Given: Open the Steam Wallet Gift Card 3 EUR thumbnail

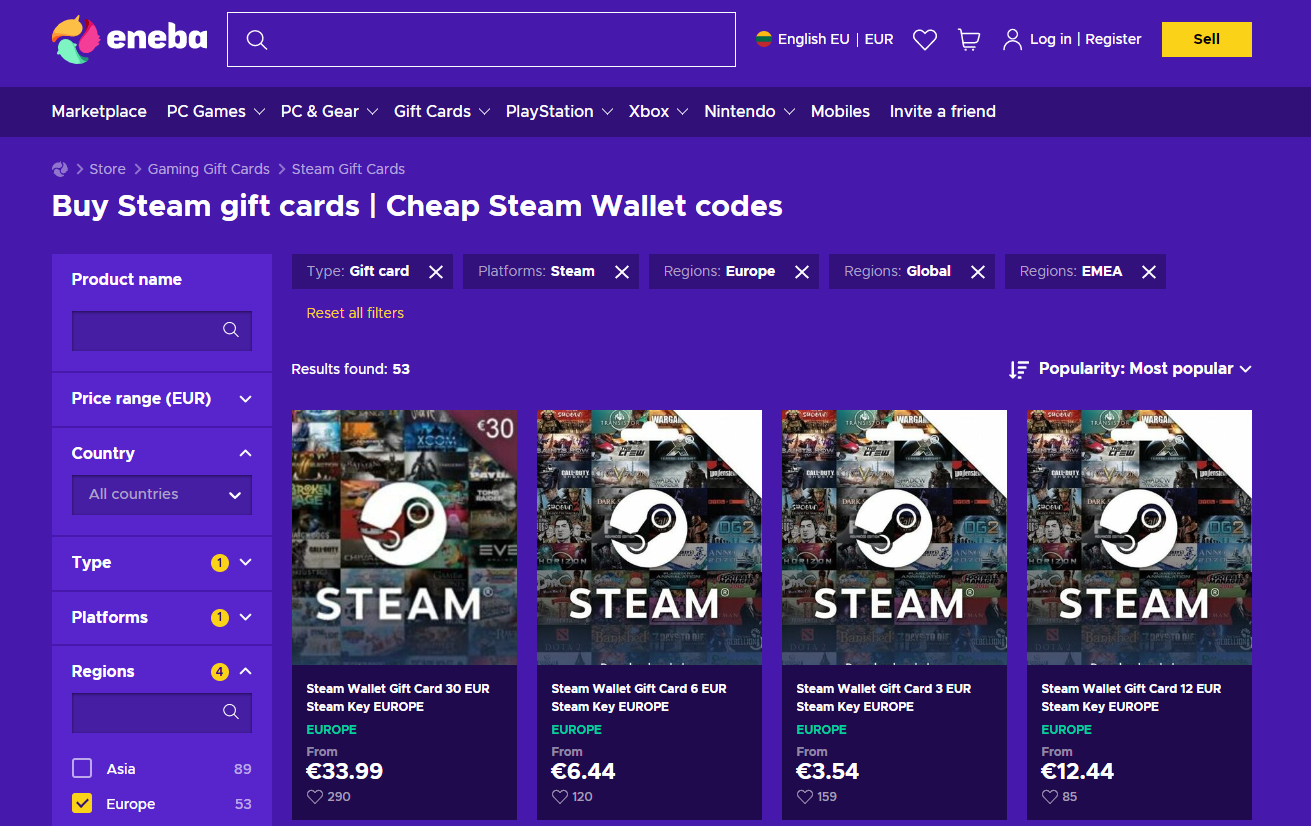Looking at the screenshot, I should click(894, 537).
